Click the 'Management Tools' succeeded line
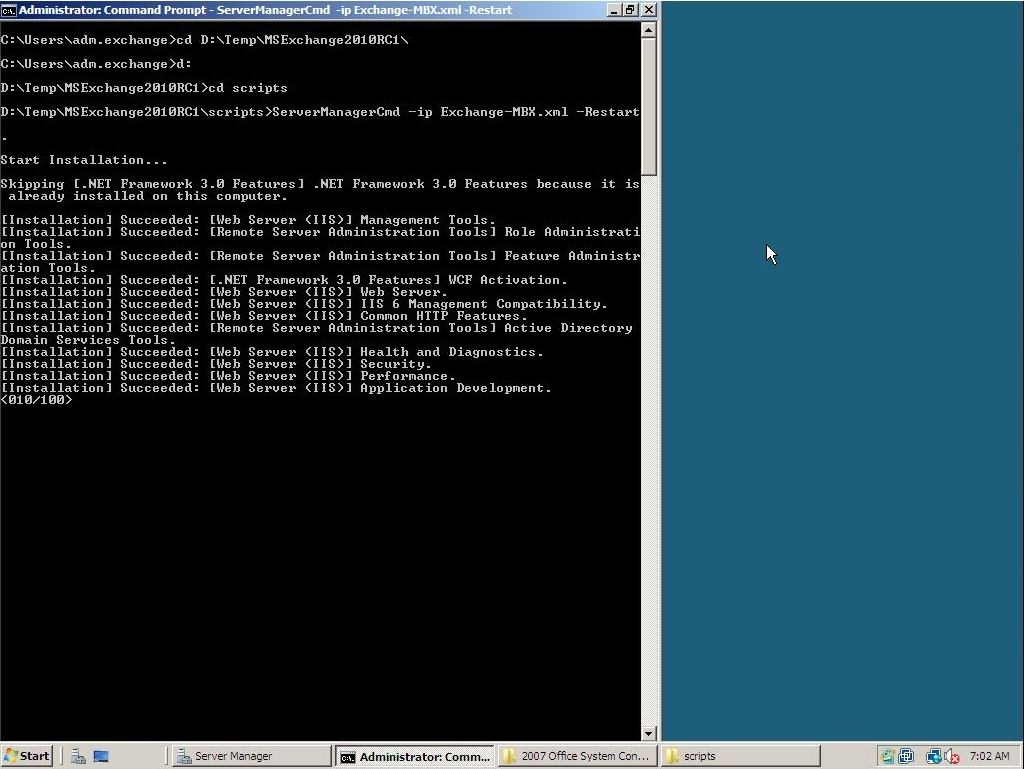The image size is (1024, 769). (248, 220)
